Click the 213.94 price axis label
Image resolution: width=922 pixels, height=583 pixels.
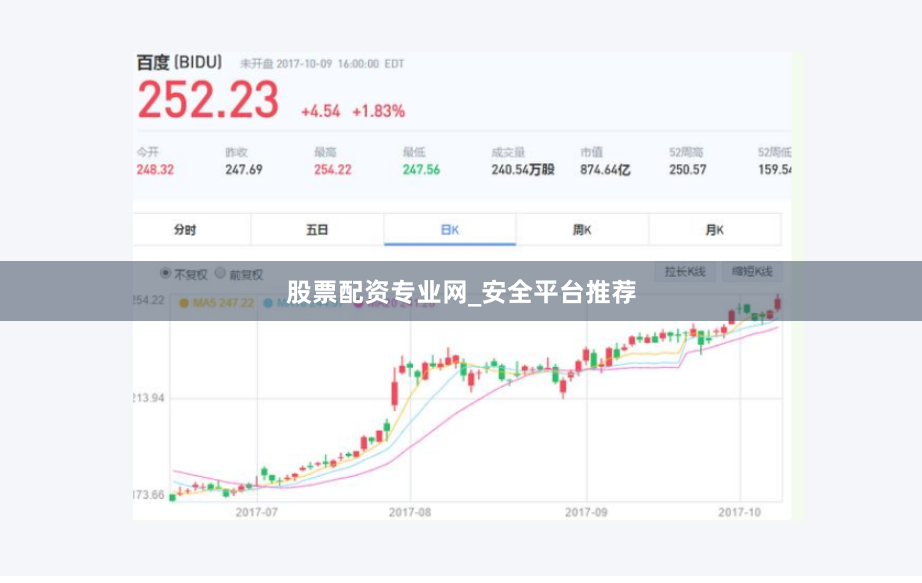(149, 398)
